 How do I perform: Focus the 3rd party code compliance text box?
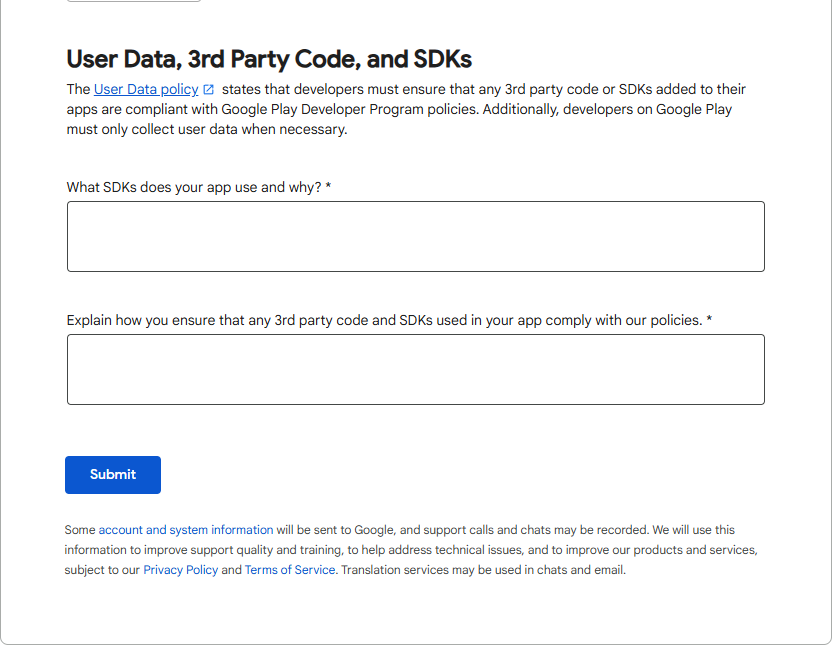[415, 369]
